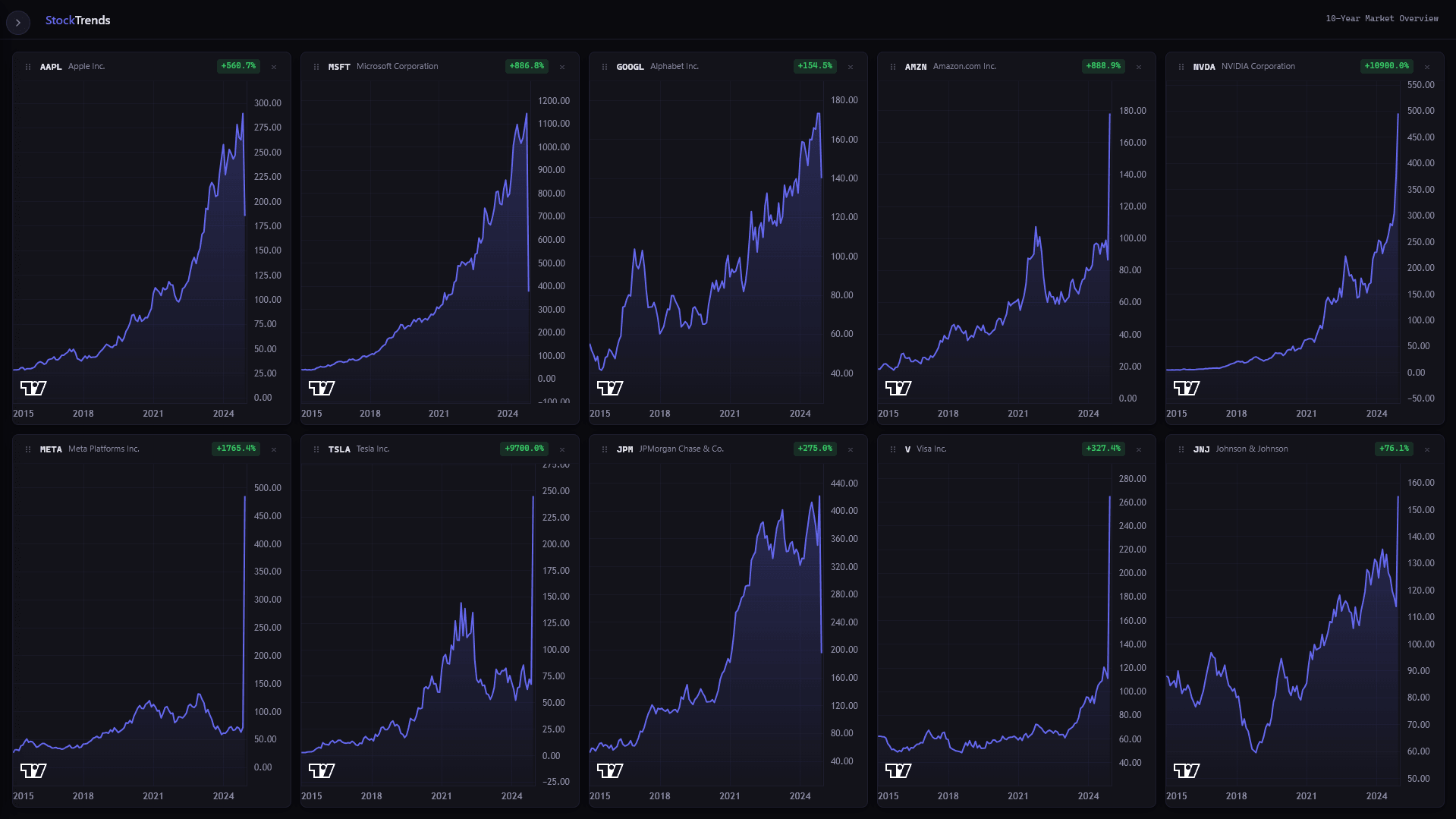Remove the Johnson & Johnson chart card
1456x819 pixels.
1427,449
